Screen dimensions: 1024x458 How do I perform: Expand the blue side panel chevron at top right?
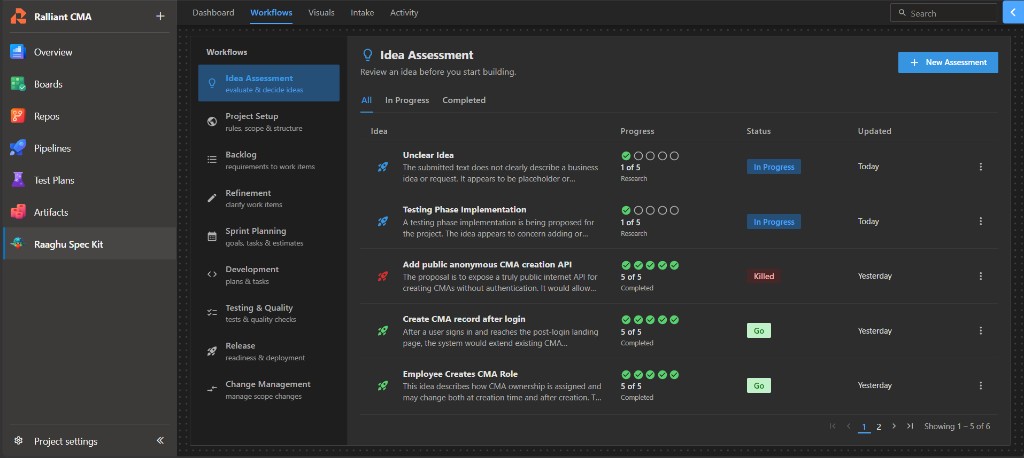pyautogui.click(x=1014, y=12)
